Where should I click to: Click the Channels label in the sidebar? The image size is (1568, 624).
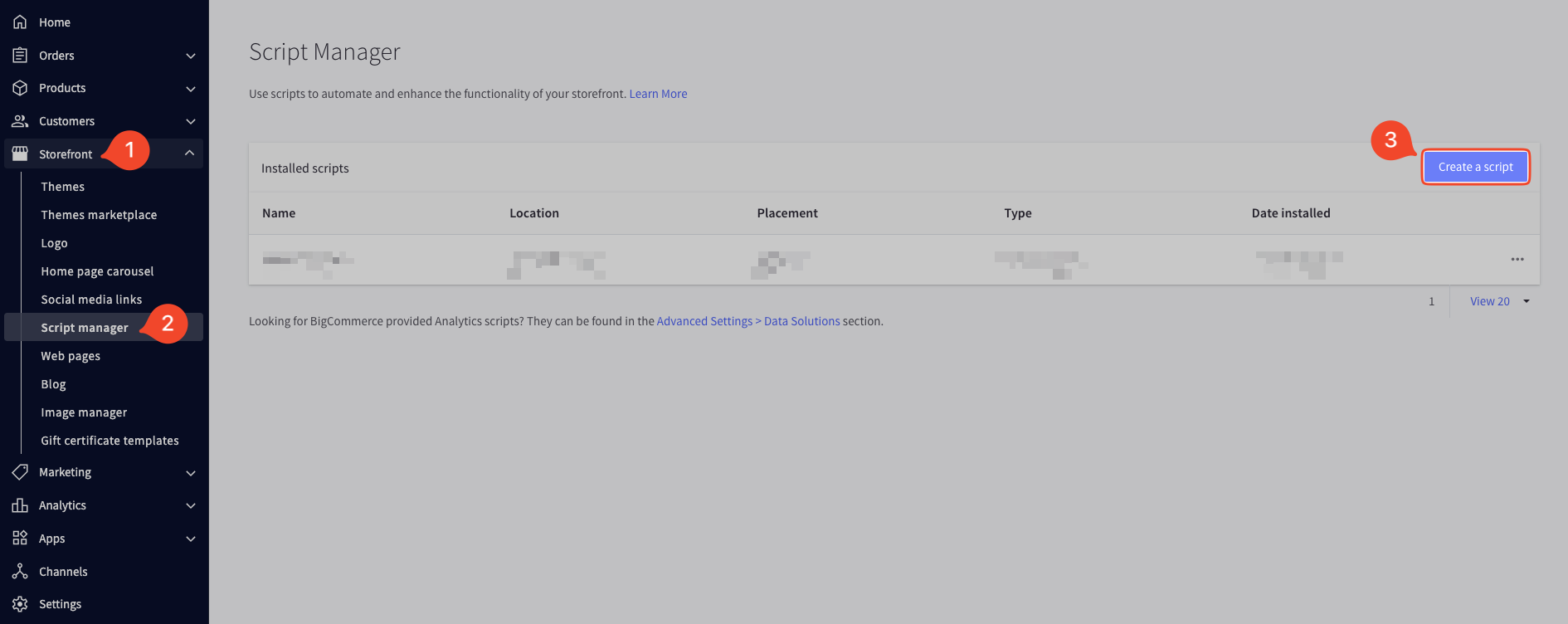63,572
